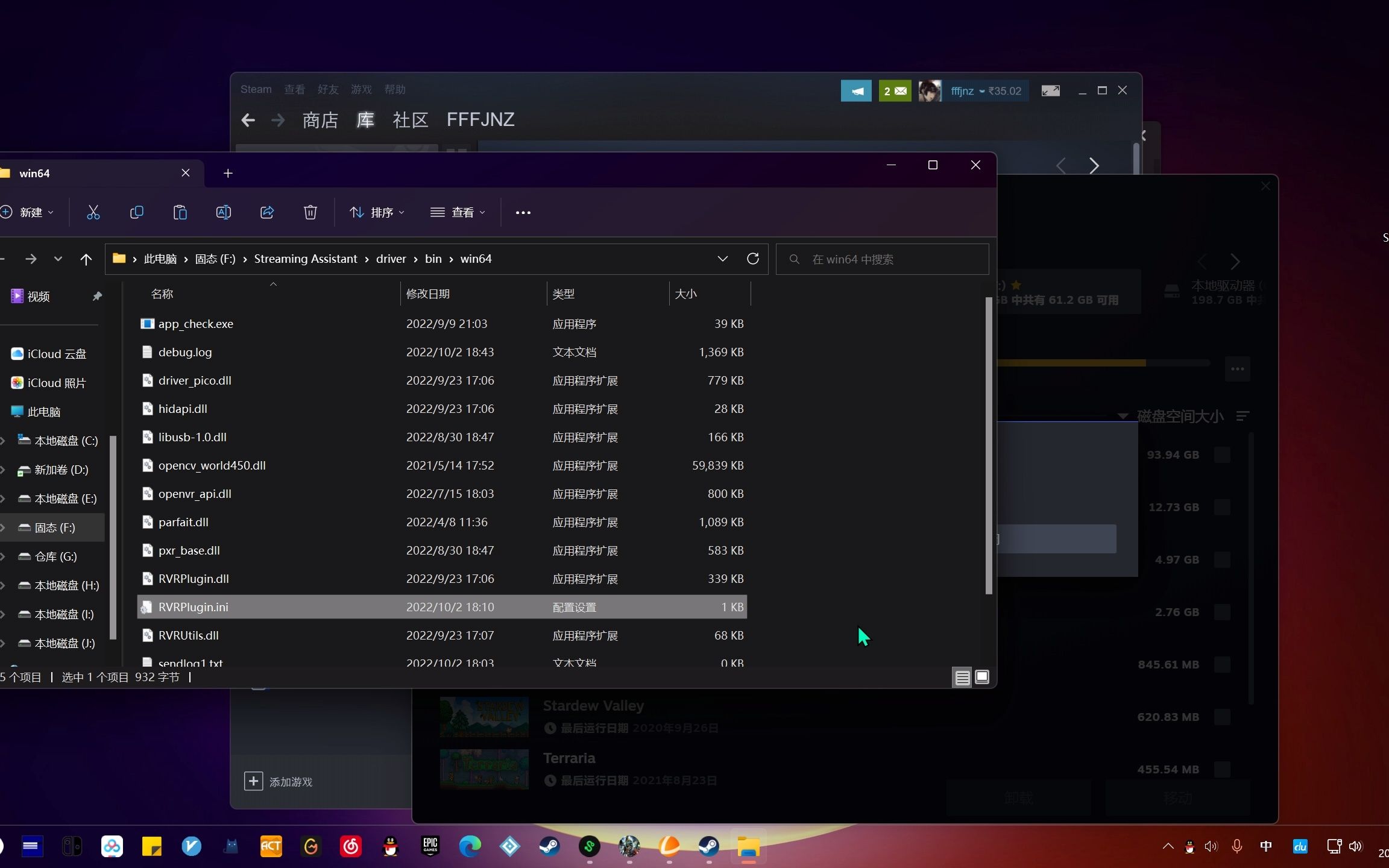Click the Copy icon in Explorer toolbar

pyautogui.click(x=137, y=212)
